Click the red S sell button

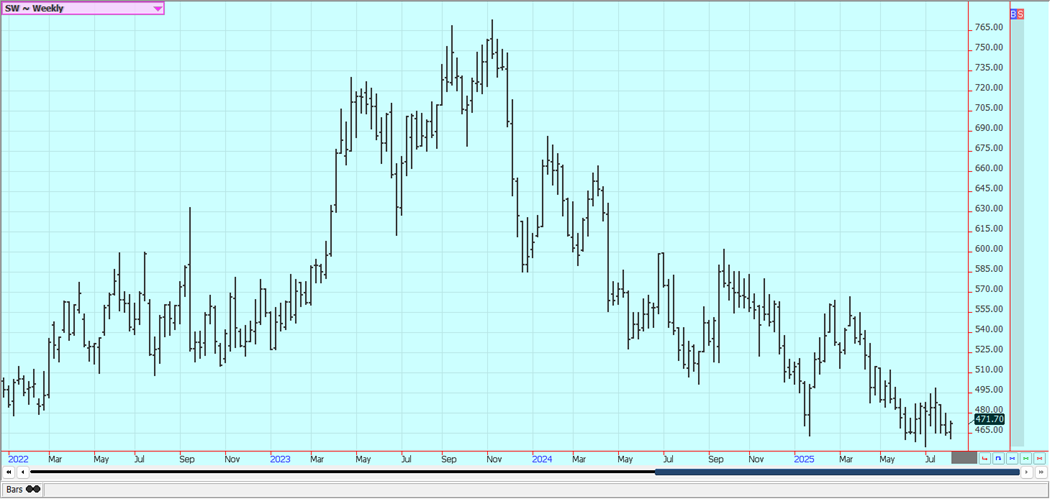coord(1020,13)
